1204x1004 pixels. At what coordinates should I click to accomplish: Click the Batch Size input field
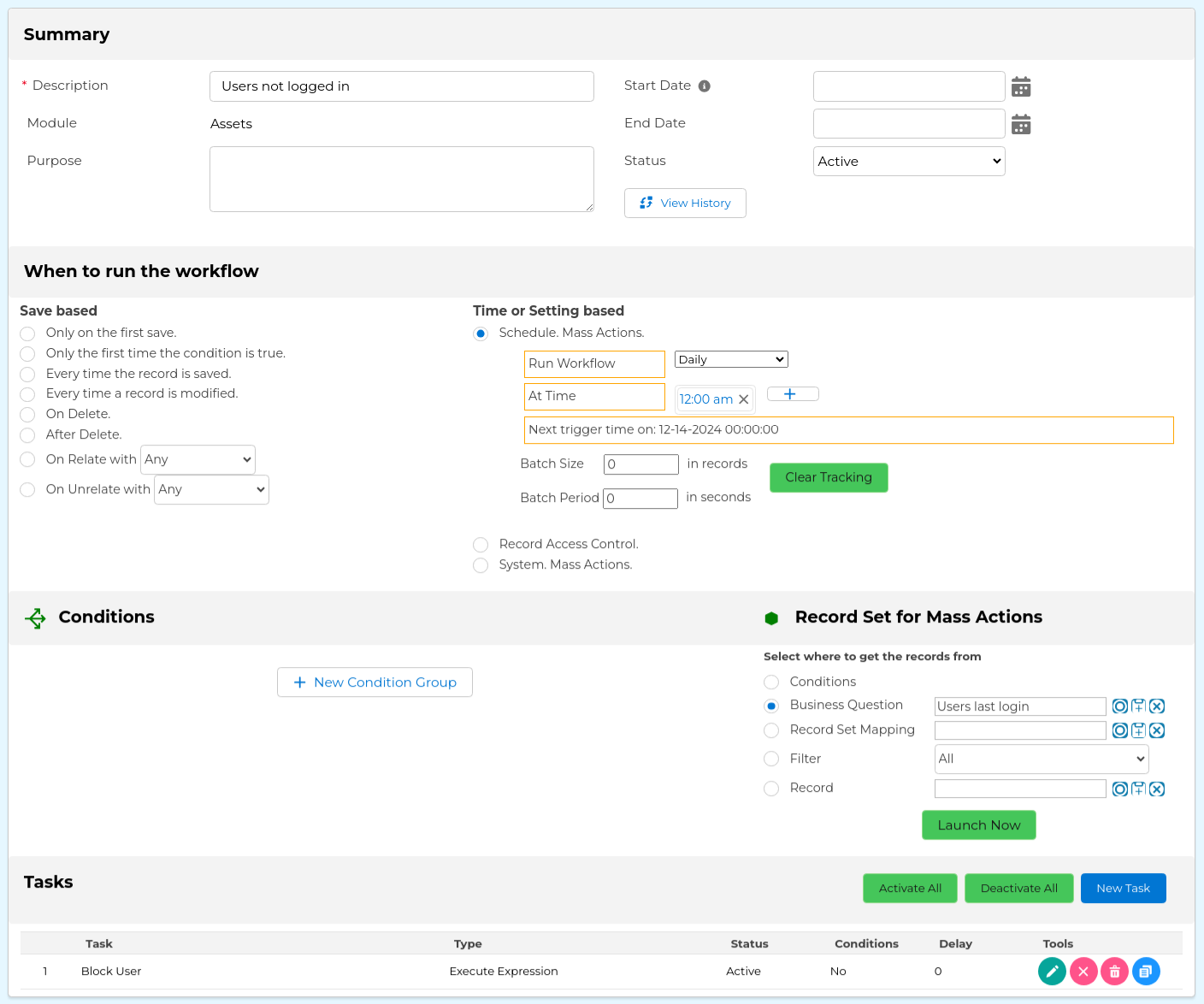click(x=641, y=464)
